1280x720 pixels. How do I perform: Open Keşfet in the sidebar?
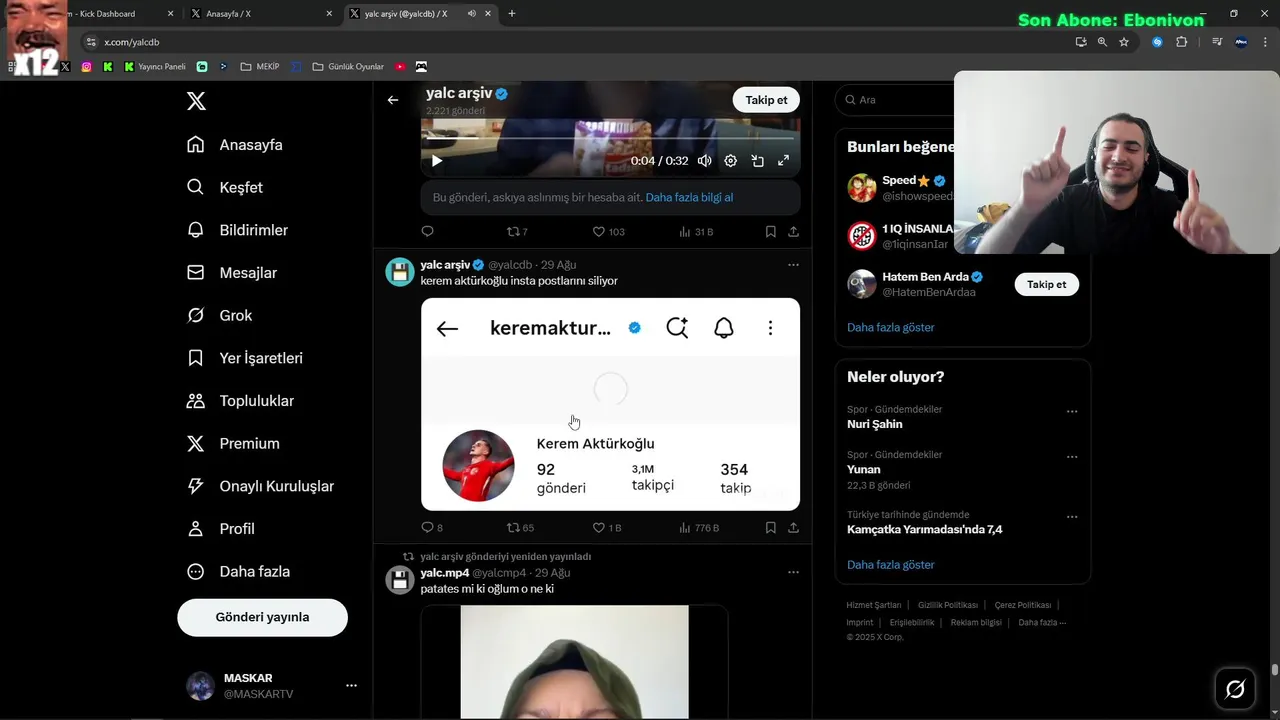click(x=225, y=187)
